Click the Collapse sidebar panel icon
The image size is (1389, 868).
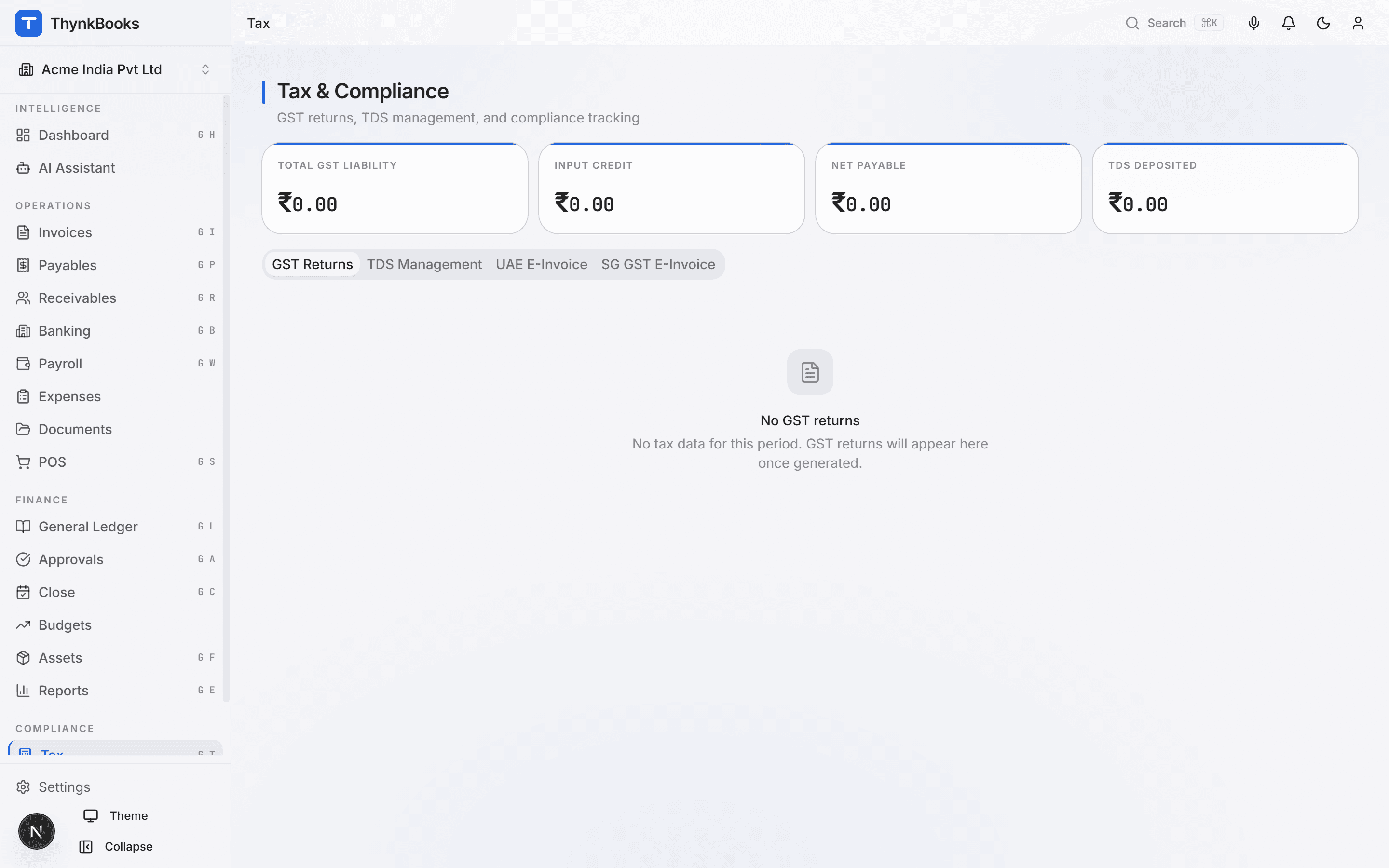tap(86, 846)
